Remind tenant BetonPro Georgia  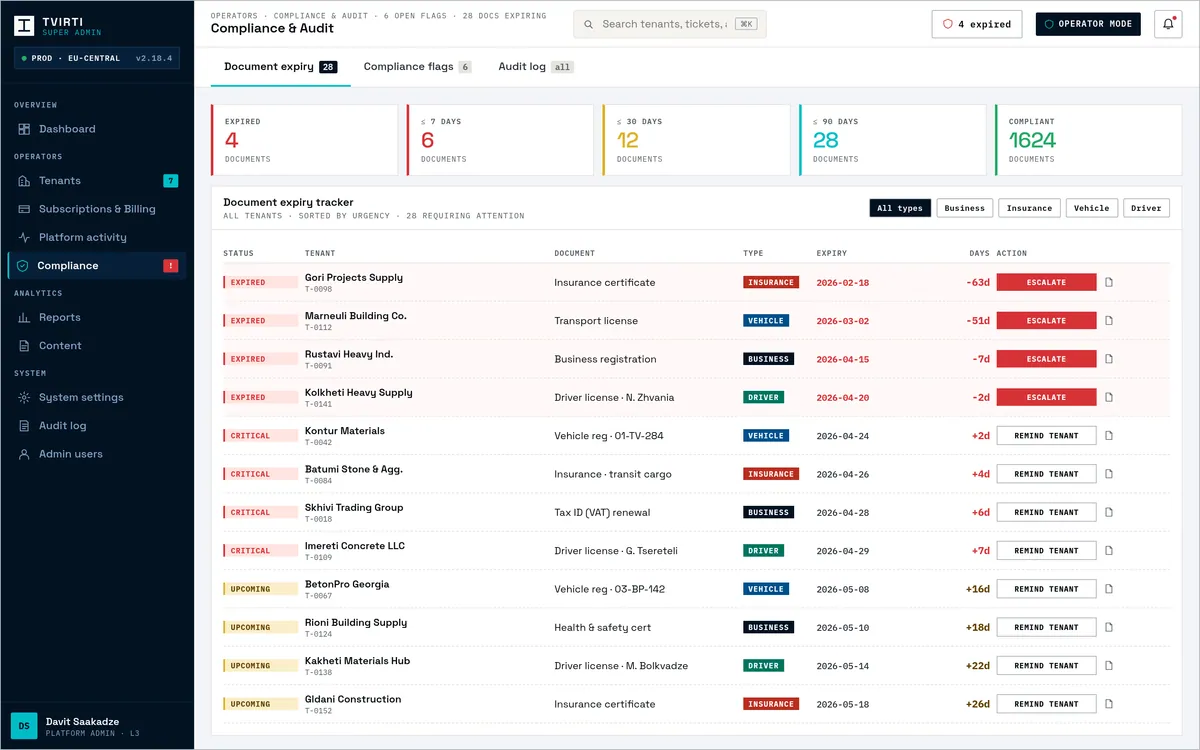tap(1046, 589)
